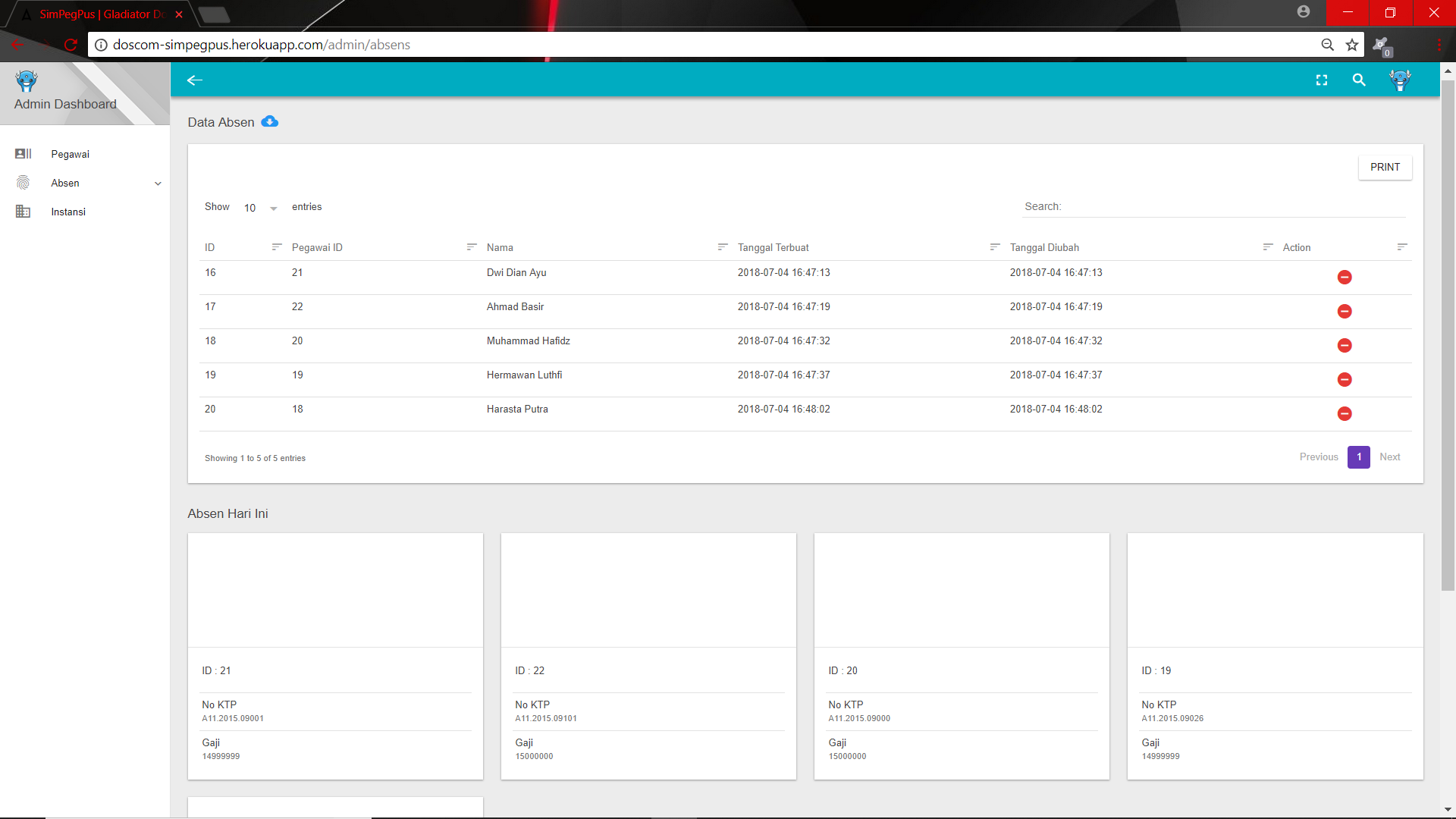Click the cloud download icon beside Data Absen
This screenshot has width=1456, height=819.
(x=269, y=122)
